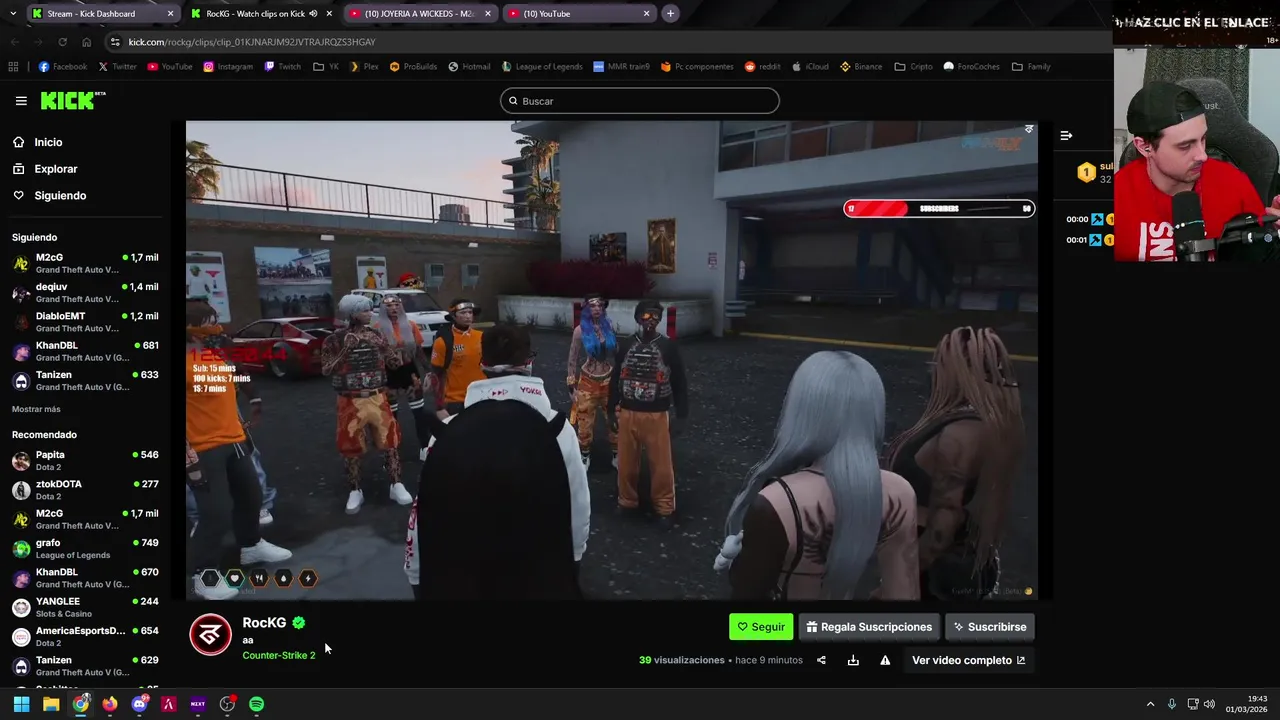Open YouTube bookmark

click(x=169, y=67)
